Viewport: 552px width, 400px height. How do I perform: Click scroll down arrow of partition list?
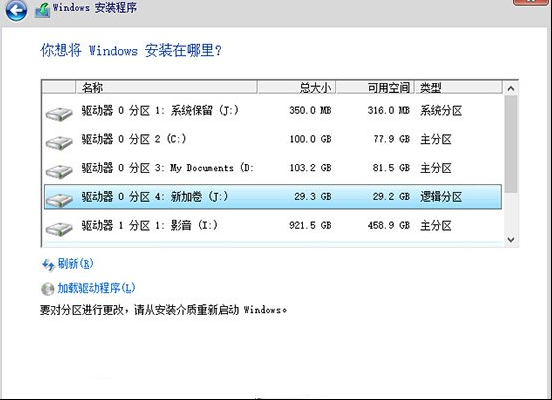click(511, 239)
